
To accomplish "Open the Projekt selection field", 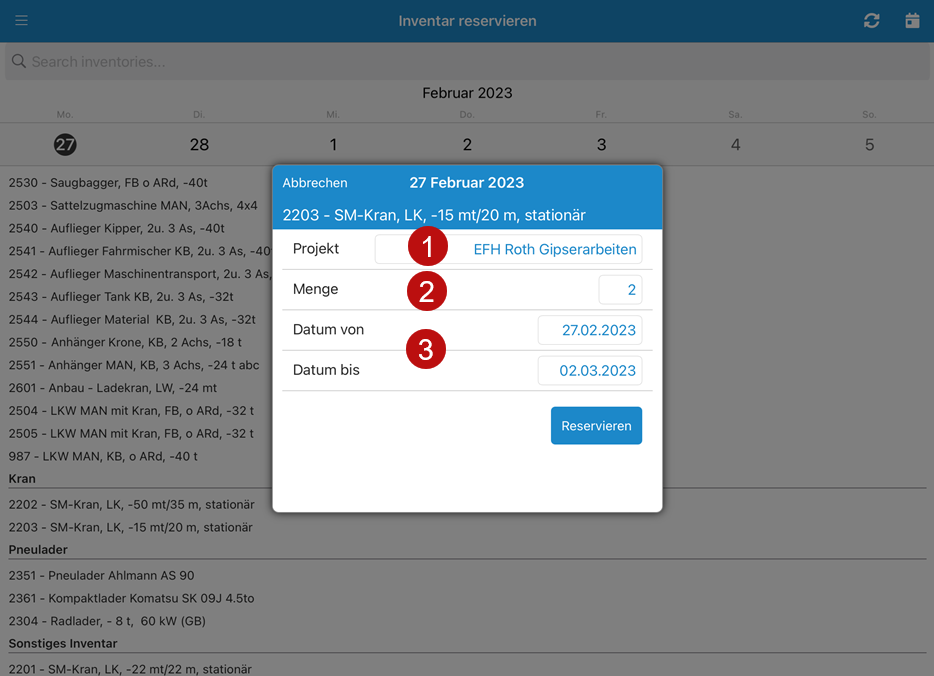I will (508, 249).
